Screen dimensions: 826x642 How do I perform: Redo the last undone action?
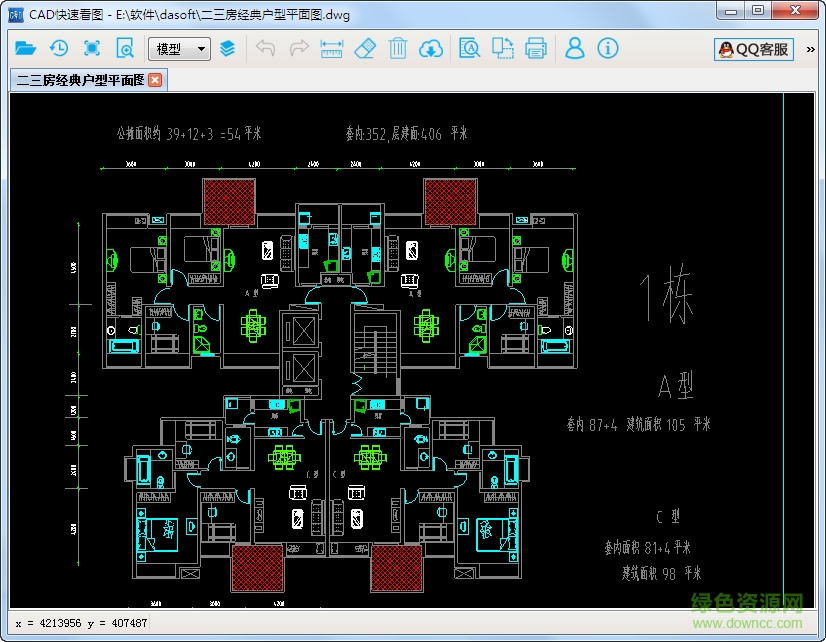pos(298,48)
